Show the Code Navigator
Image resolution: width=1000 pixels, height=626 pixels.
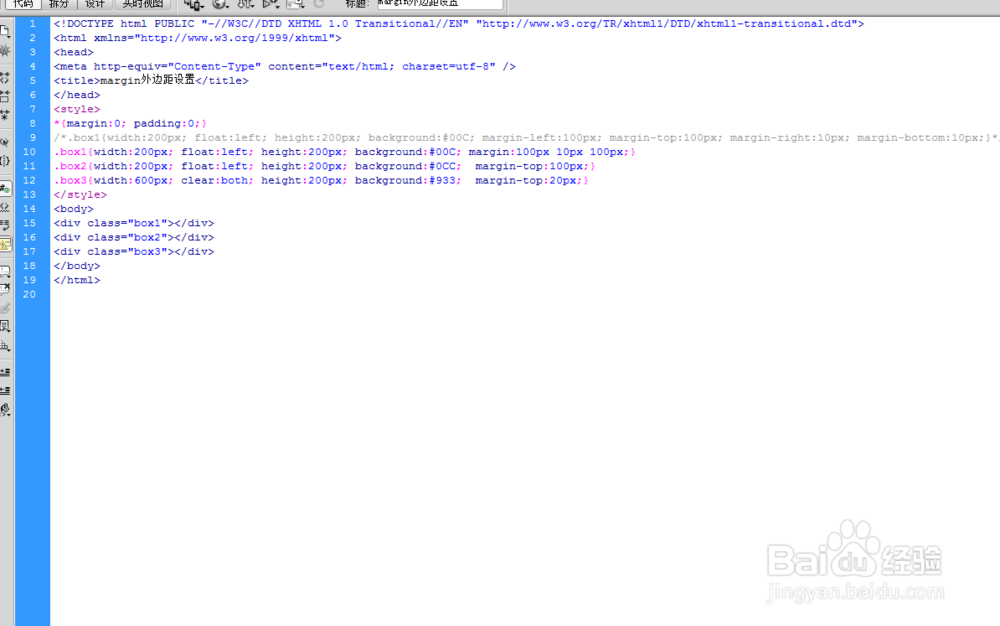pyautogui.click(x=5, y=51)
